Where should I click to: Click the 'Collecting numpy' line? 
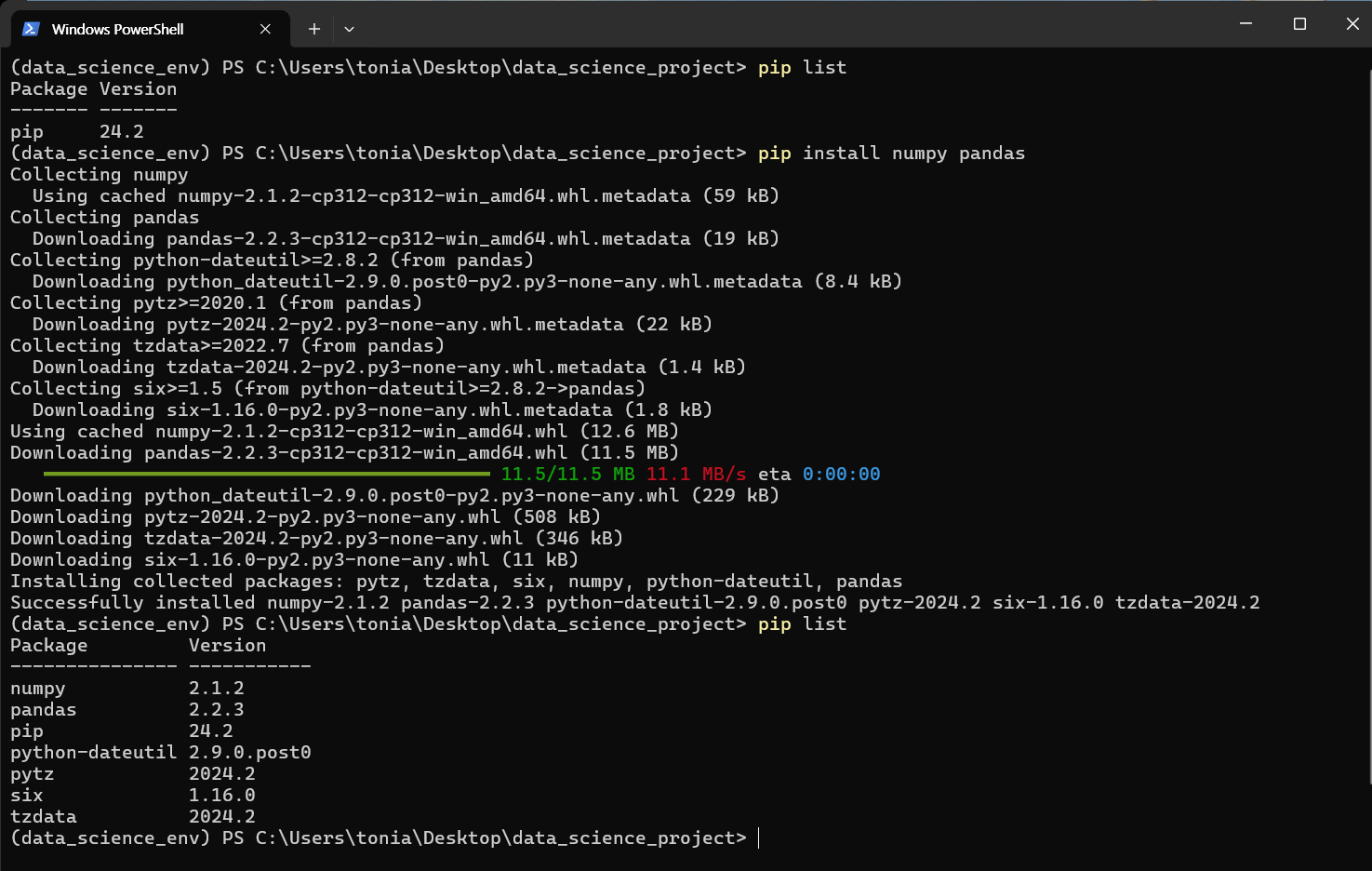100,174
